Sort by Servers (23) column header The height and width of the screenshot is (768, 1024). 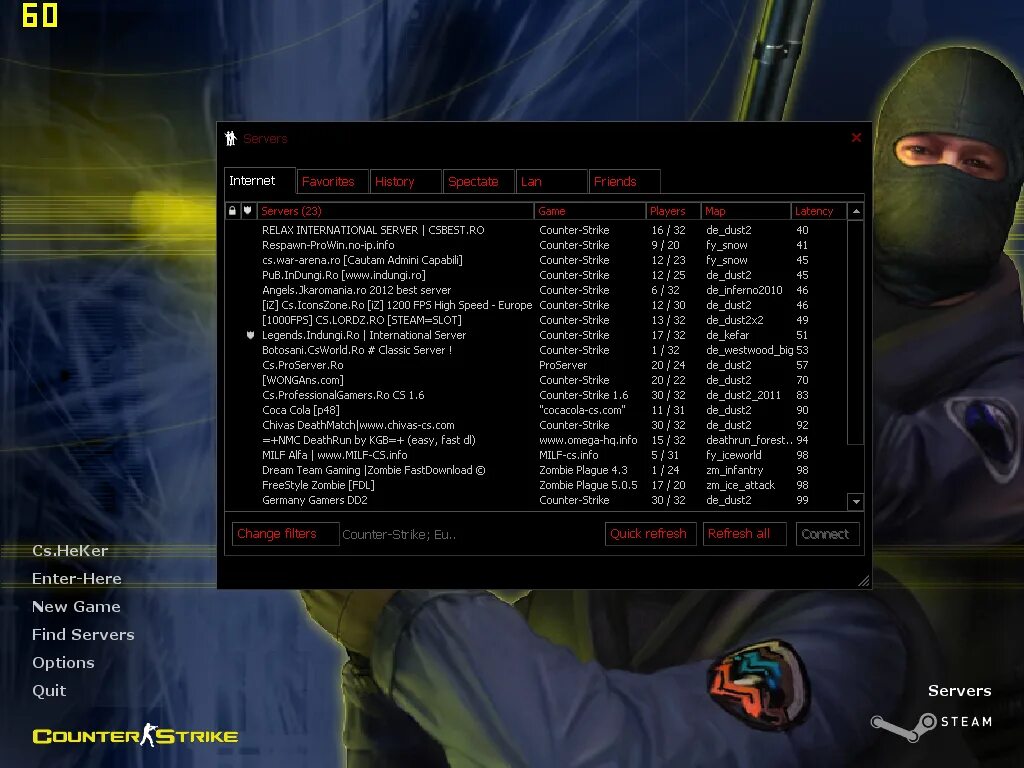395,211
